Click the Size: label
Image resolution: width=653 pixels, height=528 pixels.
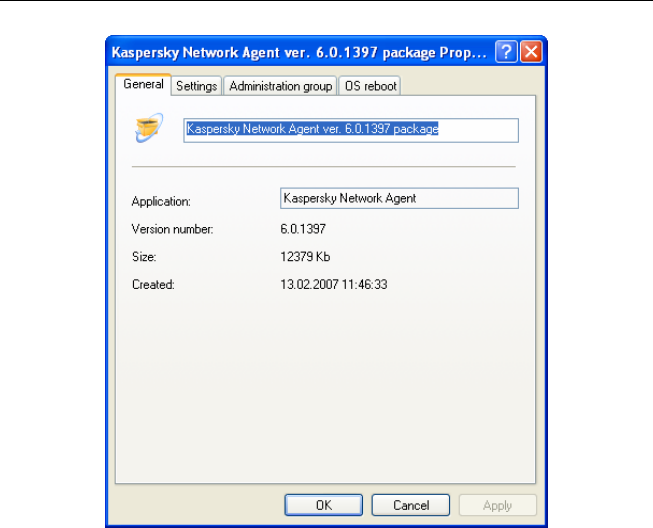[144, 257]
